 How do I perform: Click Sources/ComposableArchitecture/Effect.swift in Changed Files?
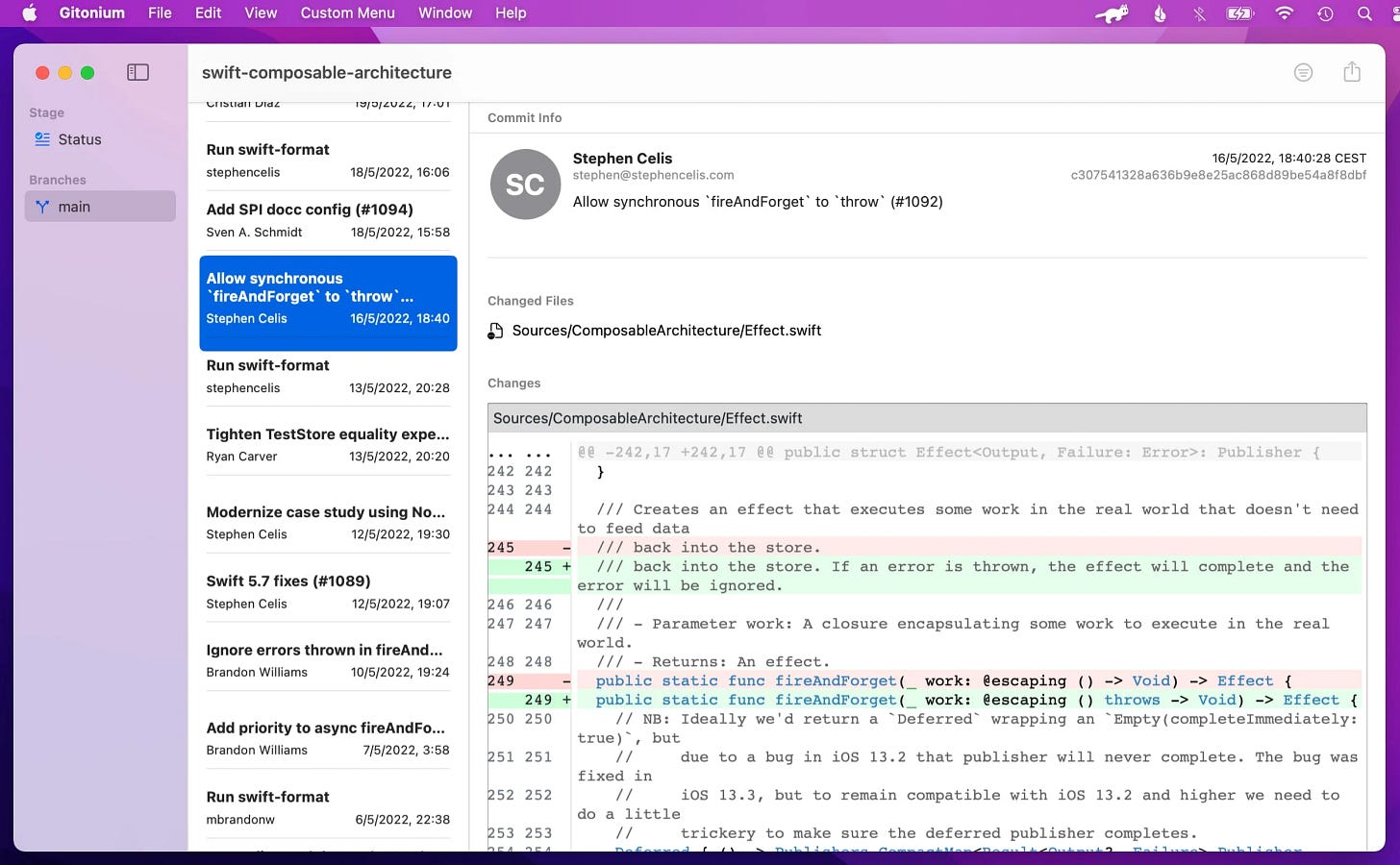coord(666,331)
